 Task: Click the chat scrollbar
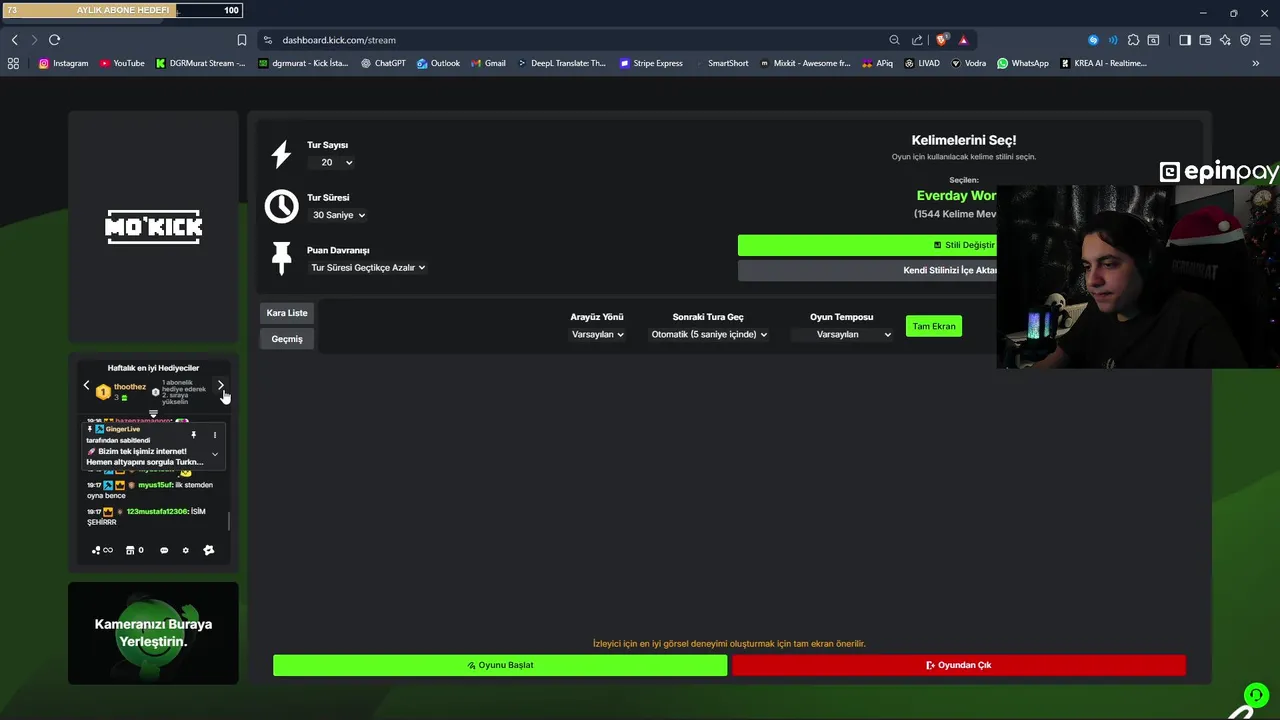coord(229,521)
